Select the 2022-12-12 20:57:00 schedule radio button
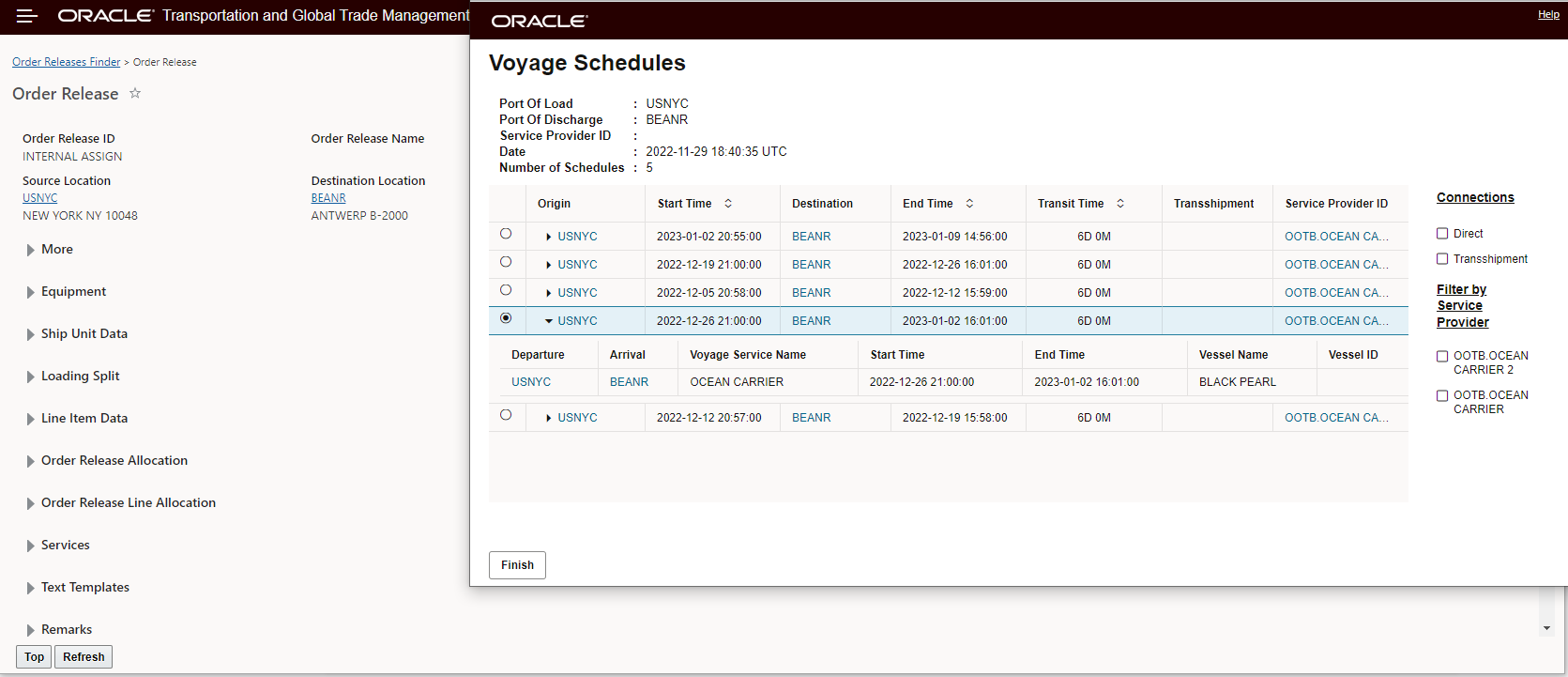This screenshot has height=677, width=1568. click(x=506, y=415)
